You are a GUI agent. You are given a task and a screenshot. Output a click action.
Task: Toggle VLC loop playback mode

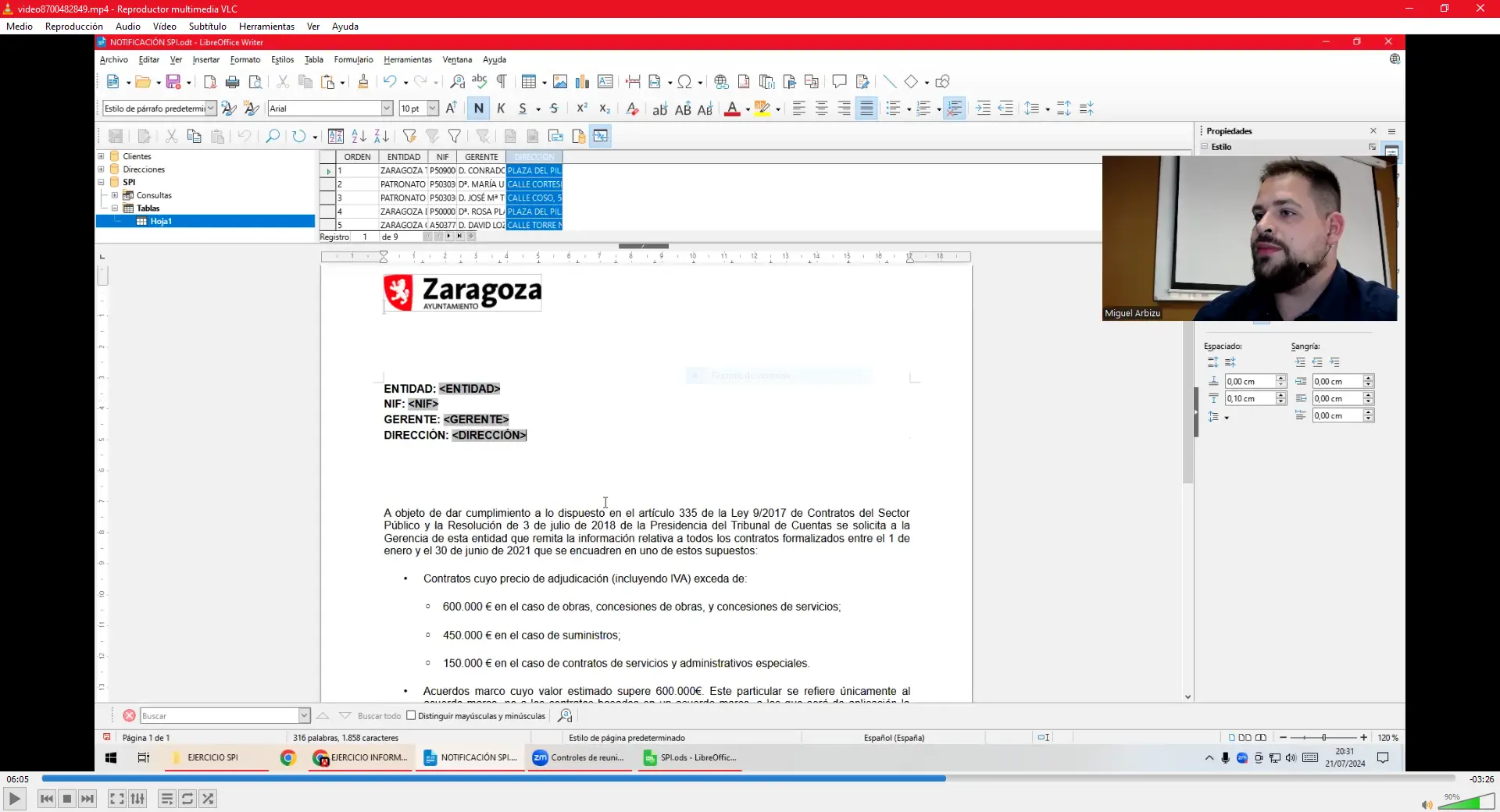point(187,799)
